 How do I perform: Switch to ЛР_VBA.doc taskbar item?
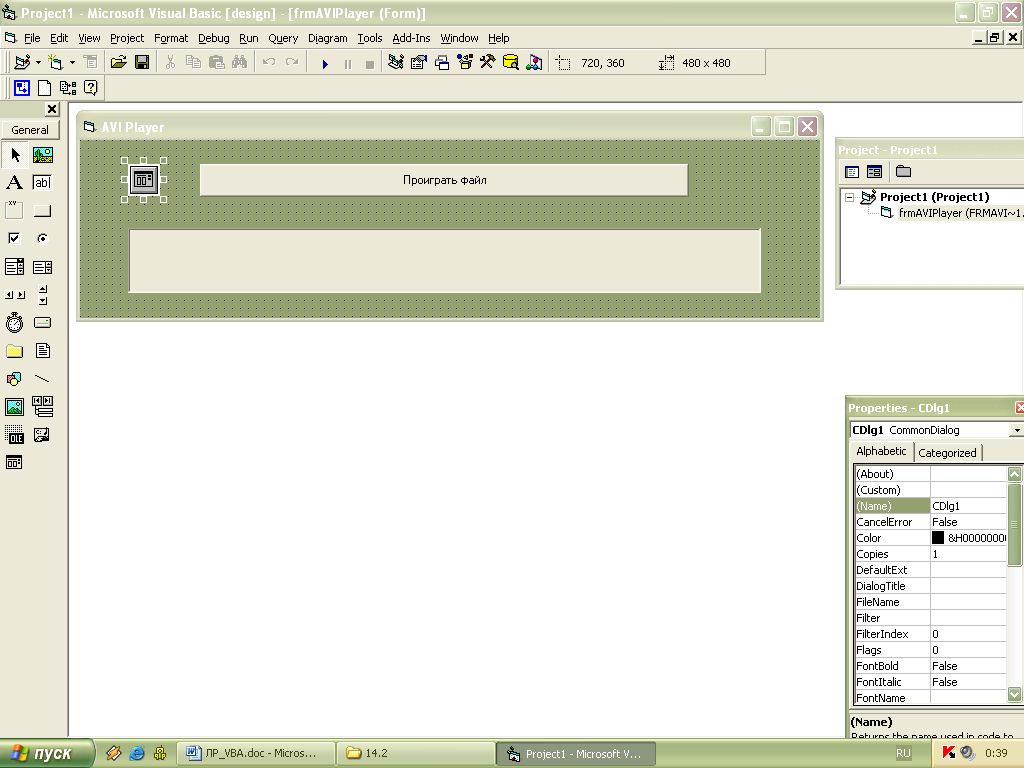tap(255, 753)
